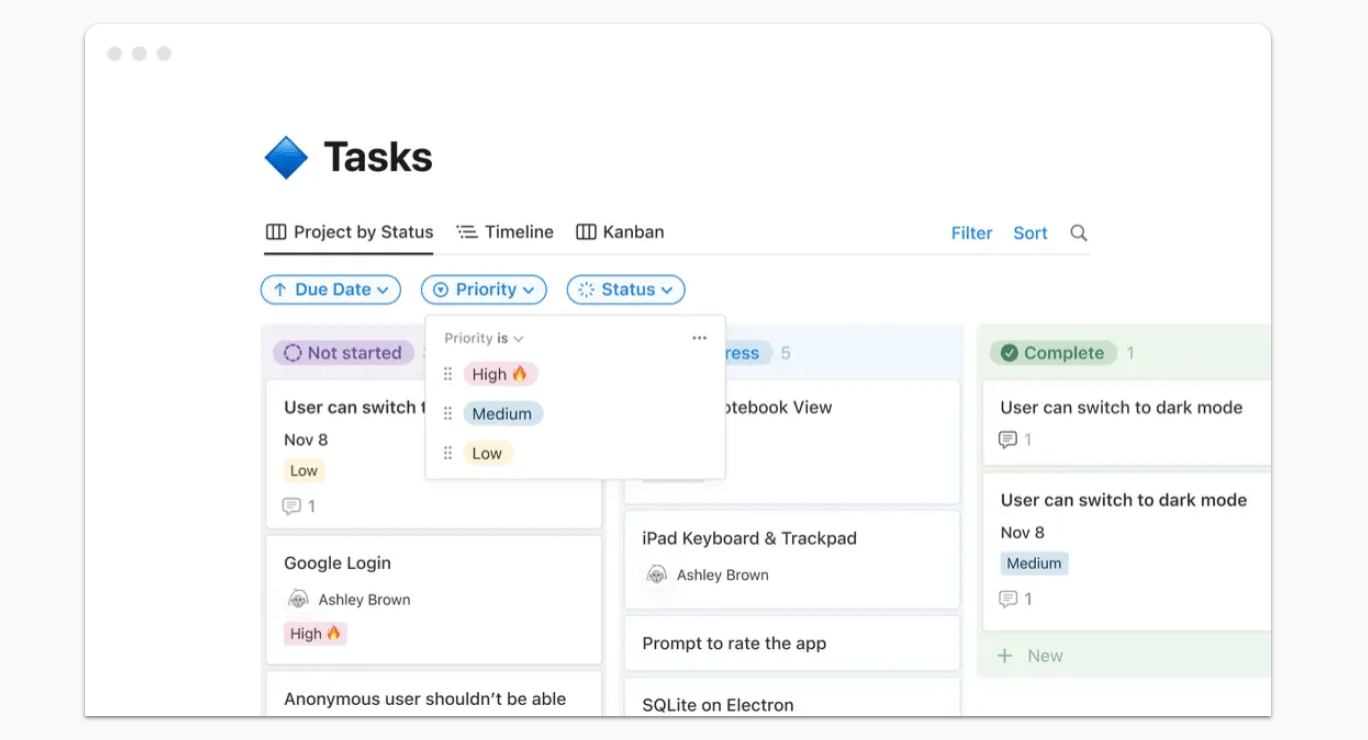Image resolution: width=1368 pixels, height=740 pixels.
Task: Open the three-dot menu in Priority popup
Action: (699, 338)
